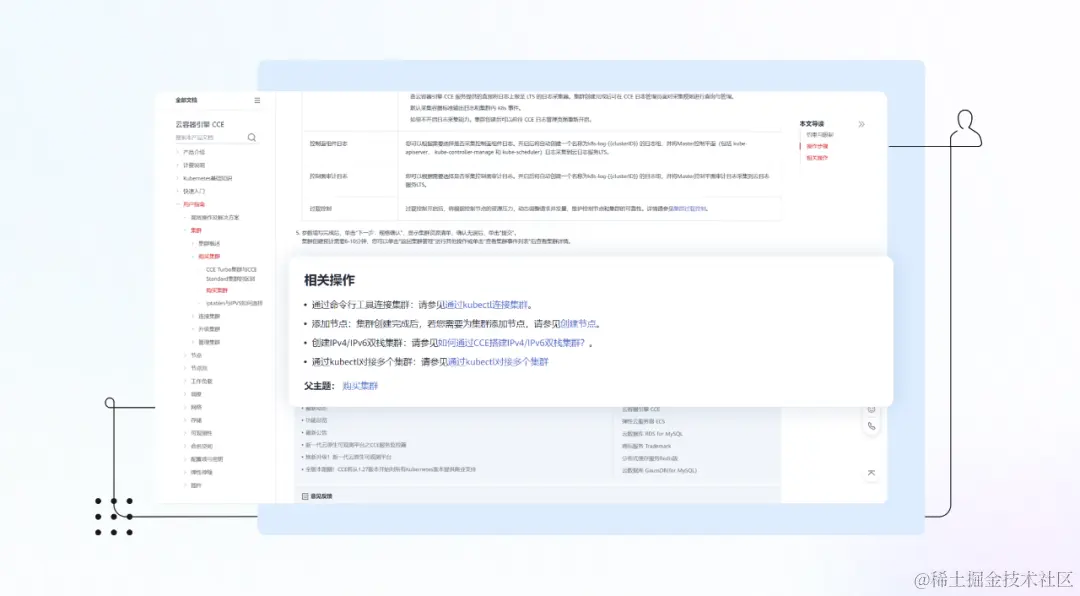Image resolution: width=1080 pixels, height=596 pixels.
Task: Click the phone contact floating icon
Action: [872, 426]
